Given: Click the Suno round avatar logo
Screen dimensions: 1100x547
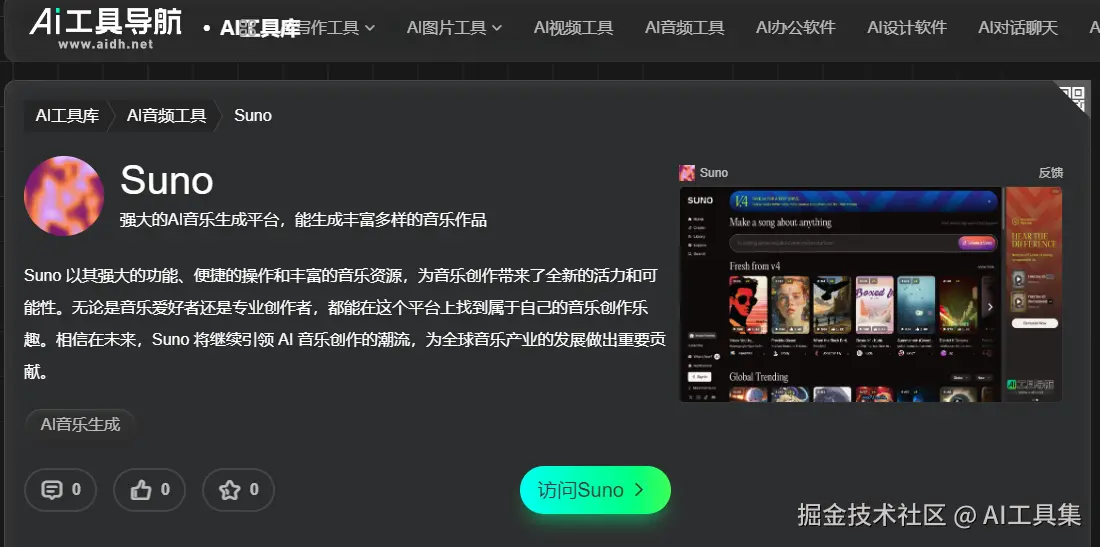Looking at the screenshot, I should (64, 196).
